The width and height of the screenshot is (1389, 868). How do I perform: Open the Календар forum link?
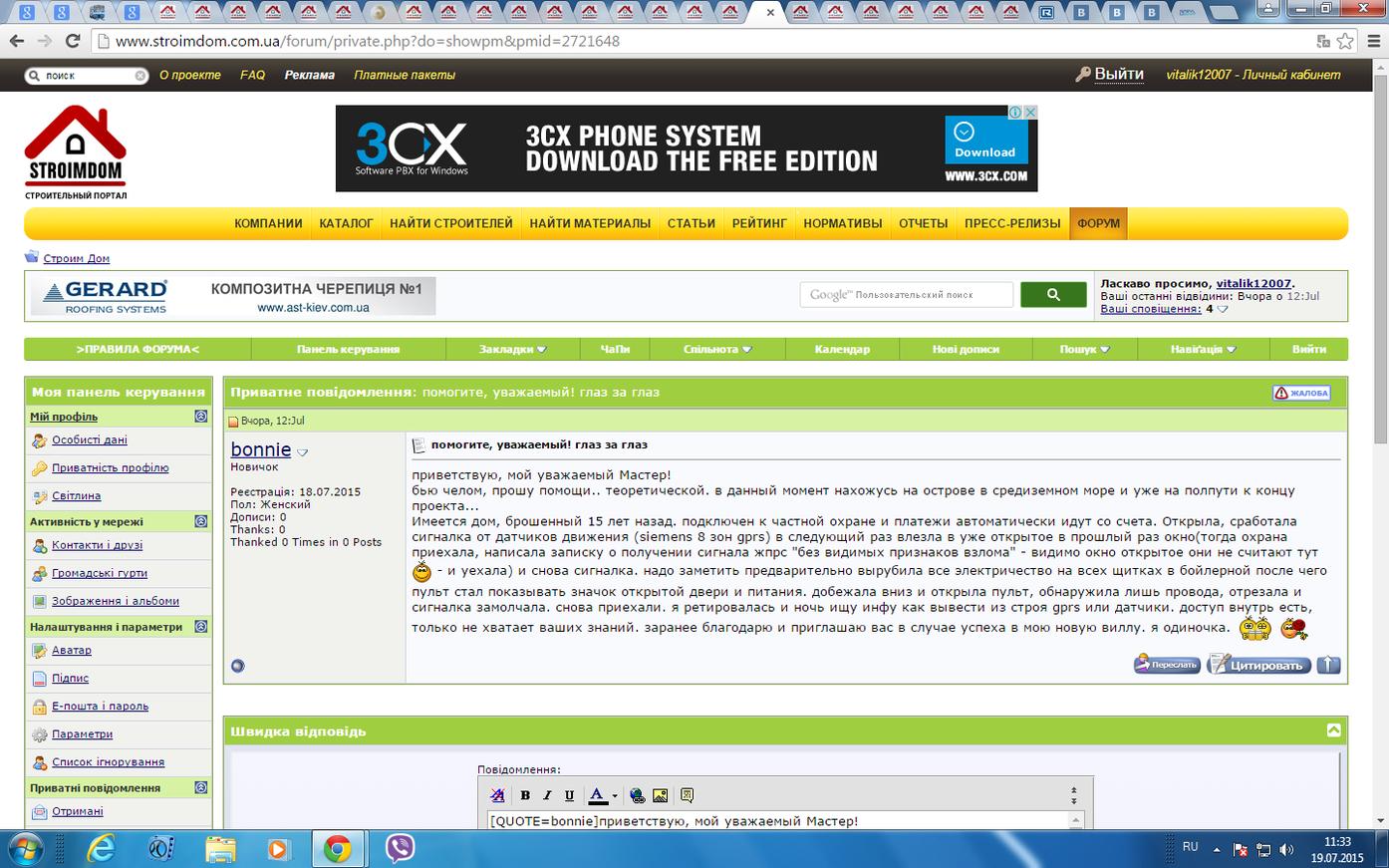pos(842,349)
